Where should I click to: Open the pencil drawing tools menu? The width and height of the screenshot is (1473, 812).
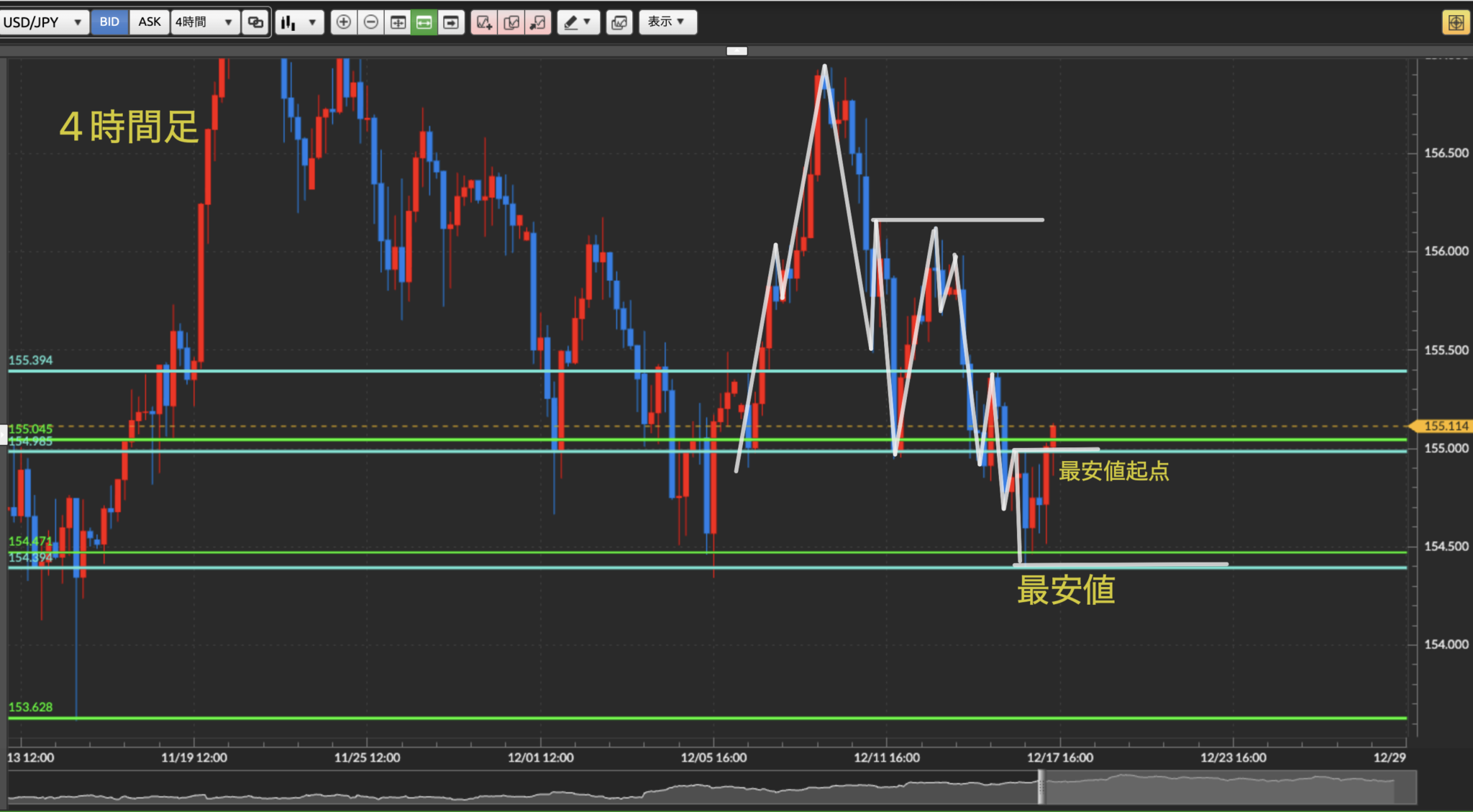578,22
